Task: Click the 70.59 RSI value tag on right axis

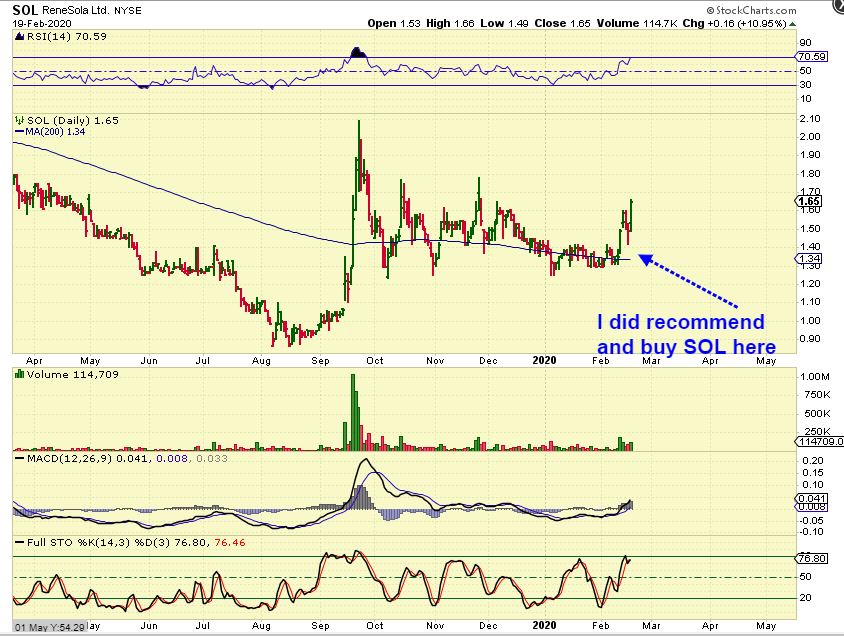Action: [812, 56]
